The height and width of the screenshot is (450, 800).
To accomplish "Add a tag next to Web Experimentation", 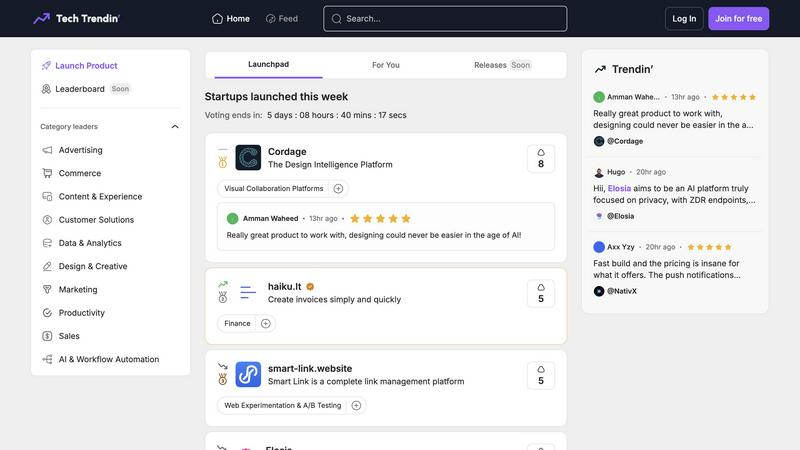I will [x=357, y=406].
